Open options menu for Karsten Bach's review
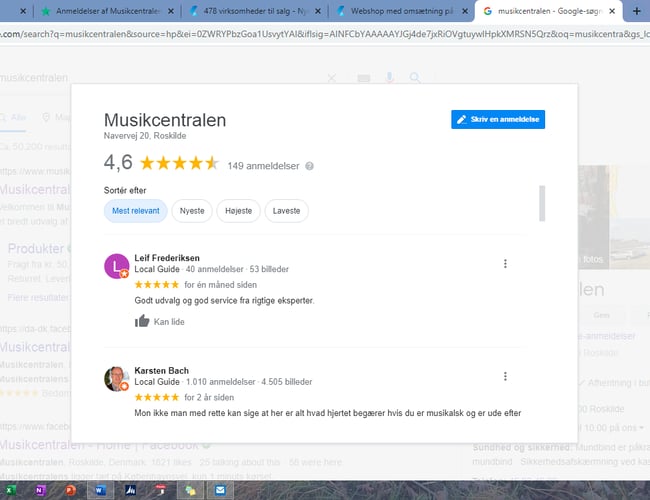This screenshot has height=500, width=650. [x=505, y=376]
